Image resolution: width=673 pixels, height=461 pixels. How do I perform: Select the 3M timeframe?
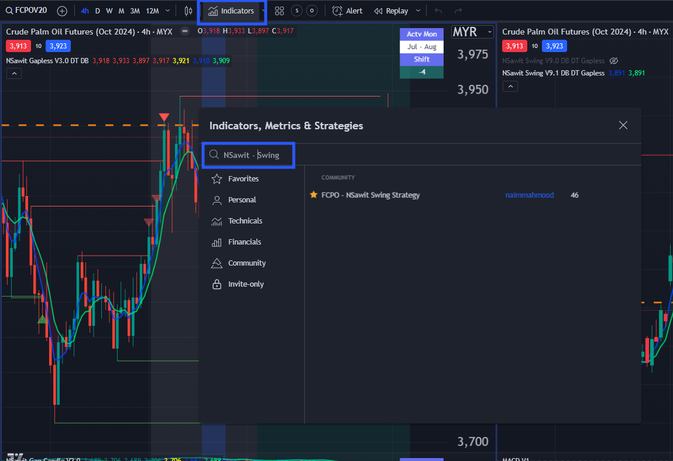[x=135, y=11]
